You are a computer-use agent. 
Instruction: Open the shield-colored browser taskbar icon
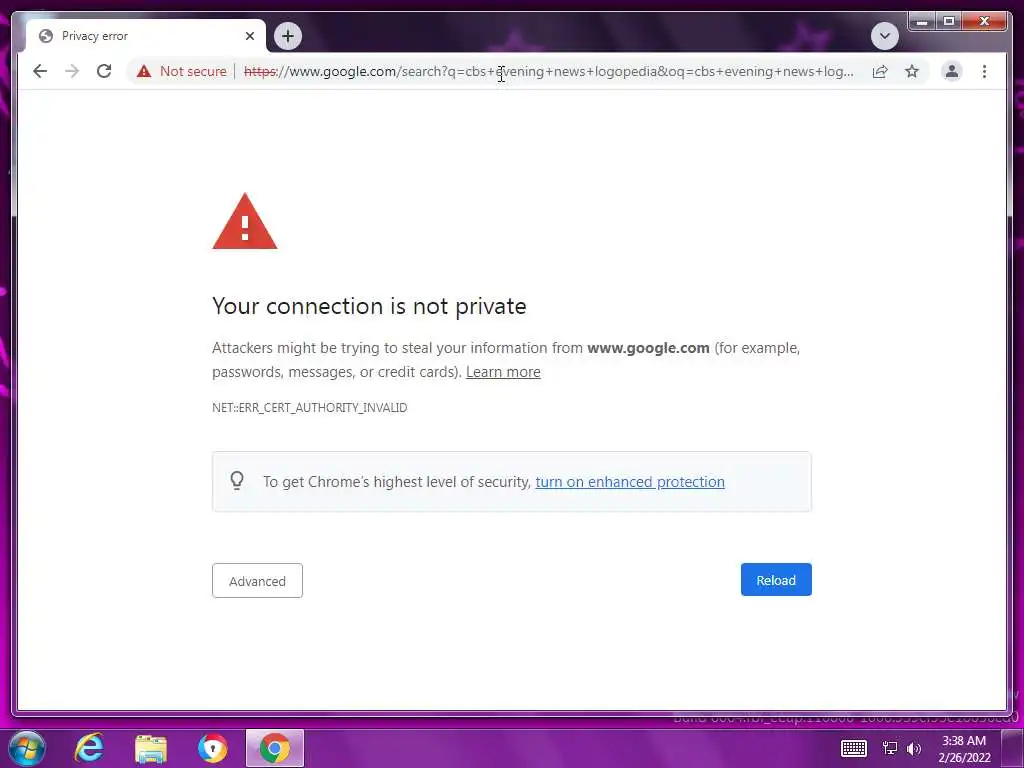point(213,748)
